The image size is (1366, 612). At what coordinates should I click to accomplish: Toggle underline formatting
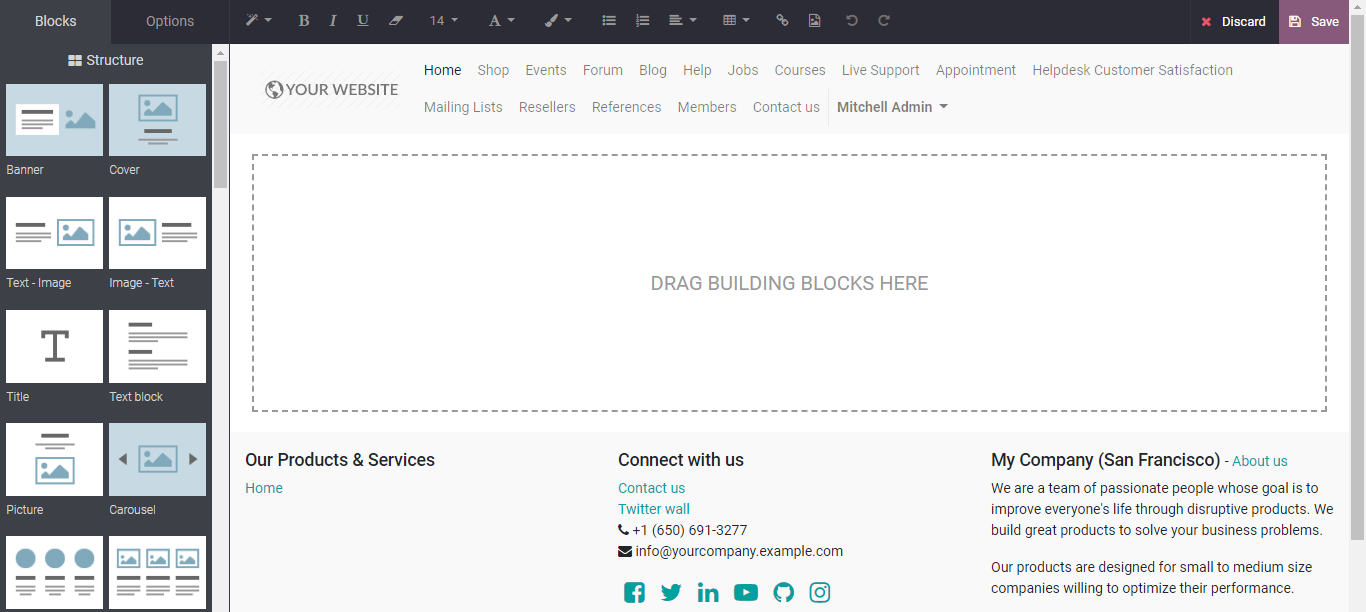click(363, 21)
